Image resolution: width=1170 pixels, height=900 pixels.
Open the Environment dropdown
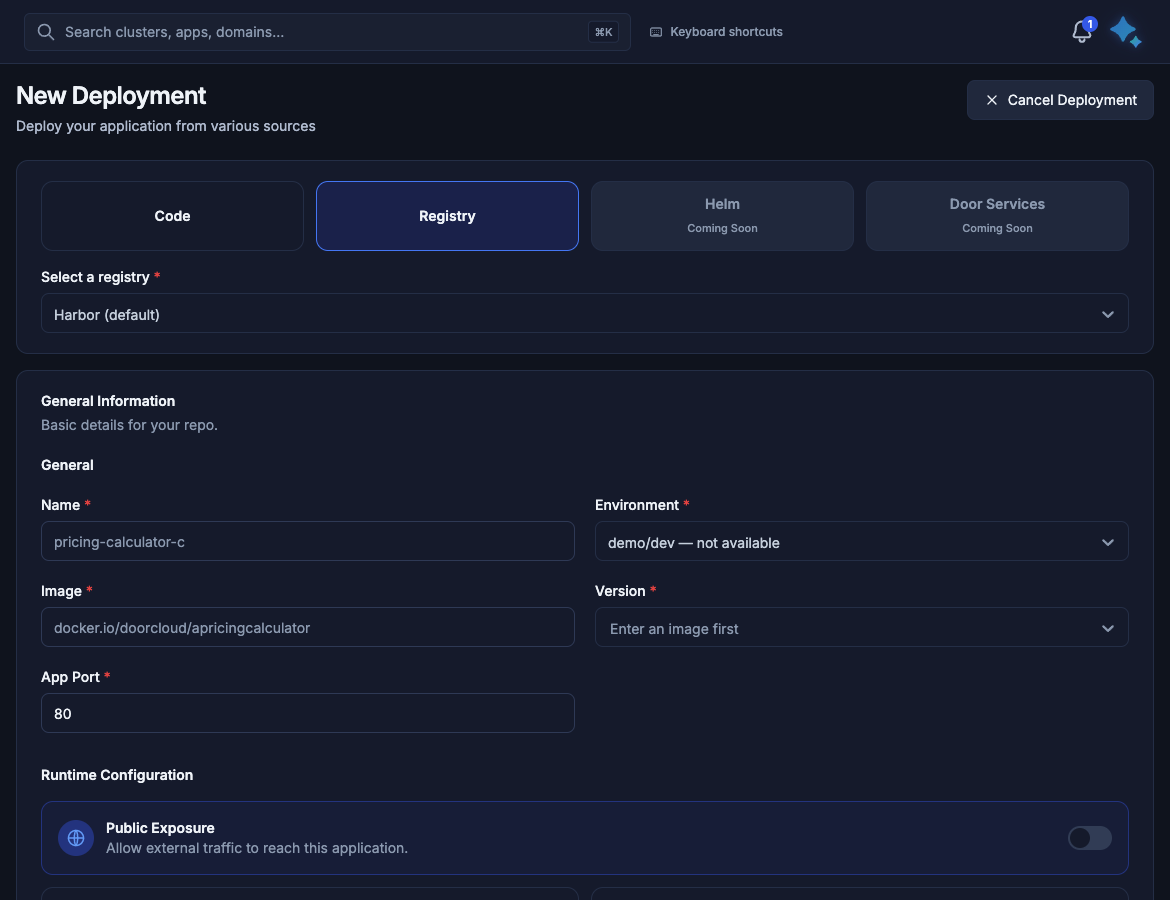point(861,542)
